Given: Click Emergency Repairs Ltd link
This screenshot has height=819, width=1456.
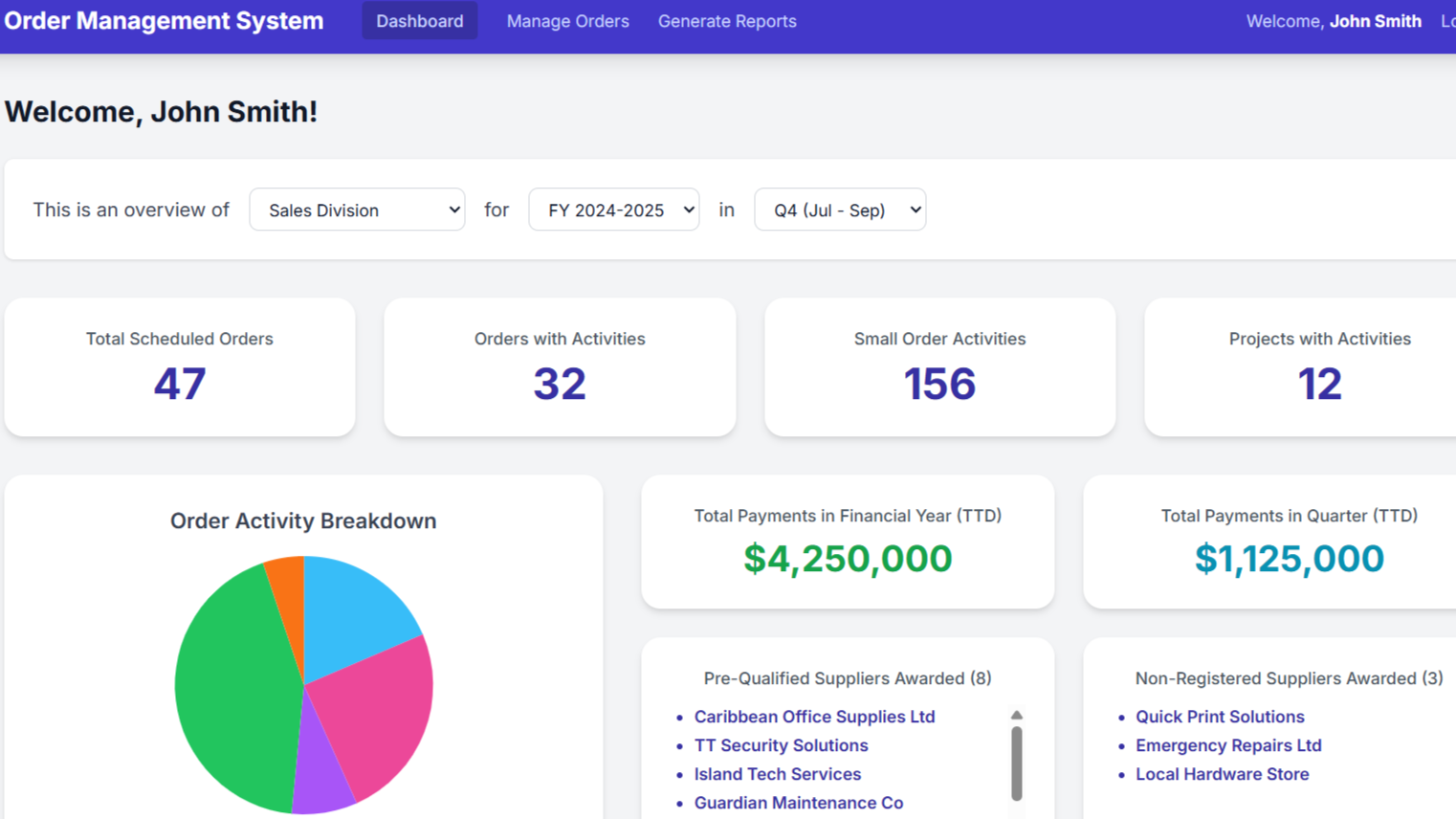Looking at the screenshot, I should [1228, 744].
